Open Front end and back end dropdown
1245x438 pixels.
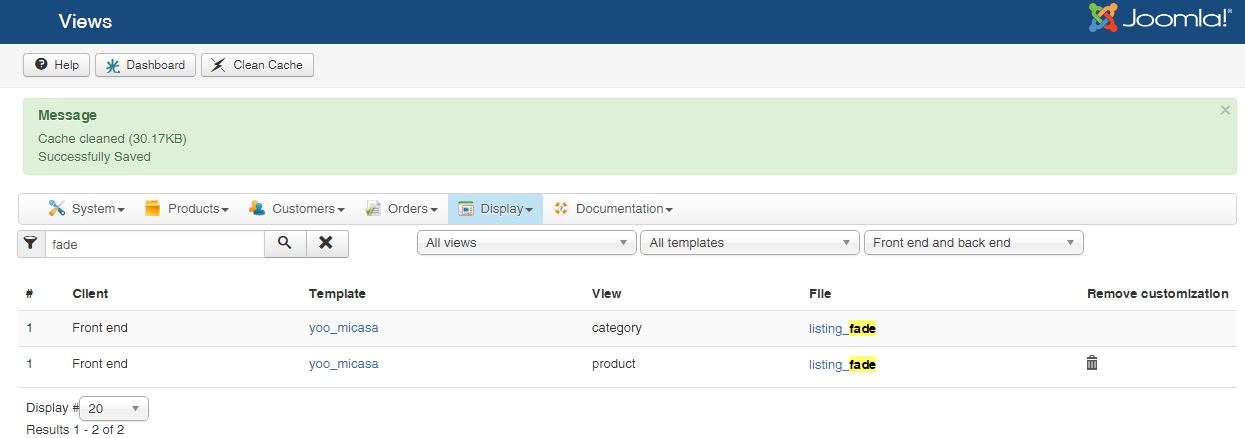pyautogui.click(x=973, y=243)
